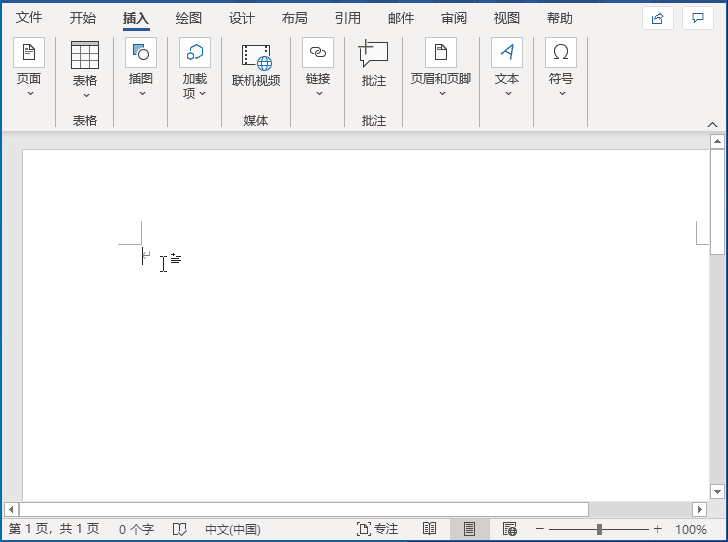Open the comments pane icon
This screenshot has height=542, width=728.
coord(697,19)
